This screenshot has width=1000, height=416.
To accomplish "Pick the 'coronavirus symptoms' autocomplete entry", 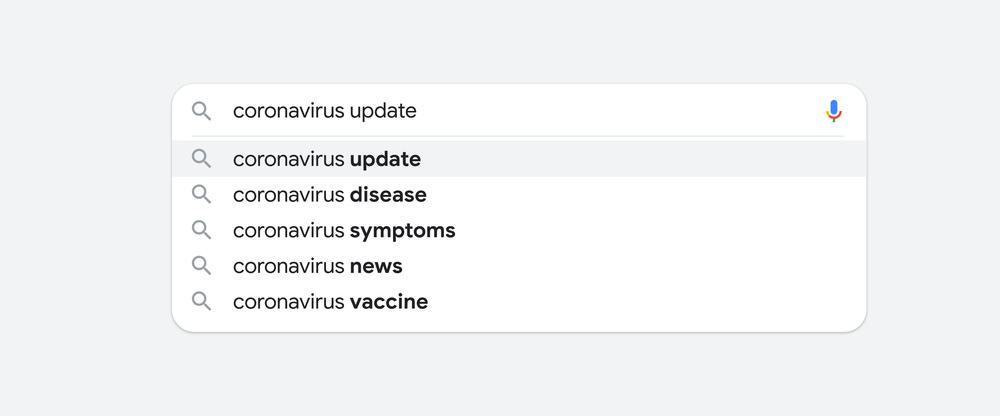I will coord(518,230).
